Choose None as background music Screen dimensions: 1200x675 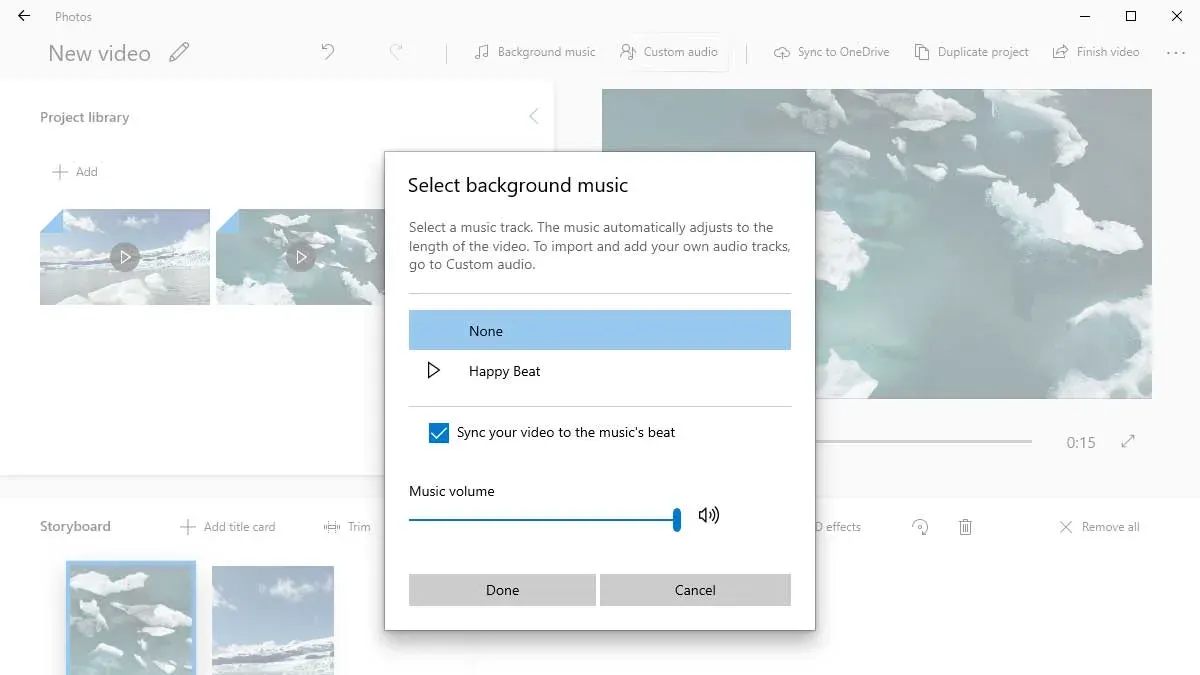(600, 331)
